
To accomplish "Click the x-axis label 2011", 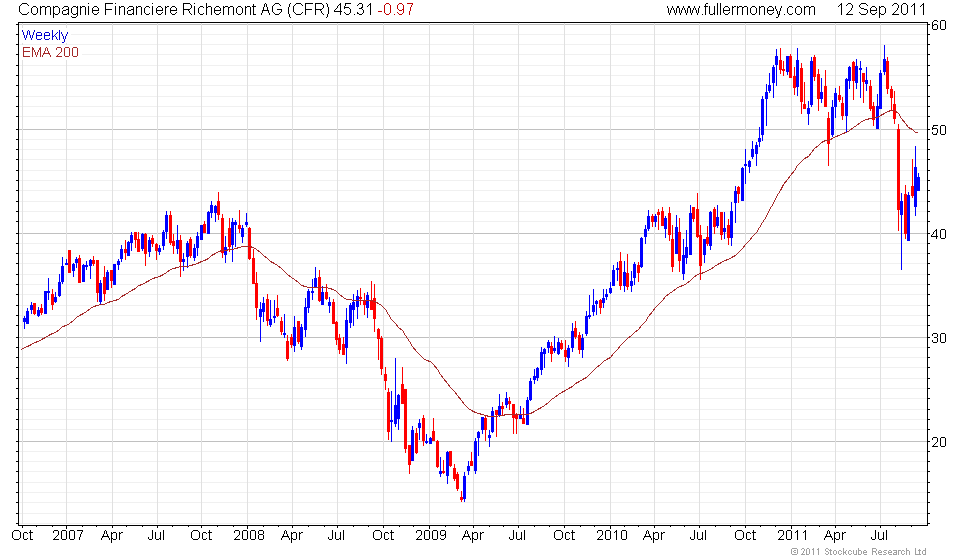I will (x=792, y=536).
